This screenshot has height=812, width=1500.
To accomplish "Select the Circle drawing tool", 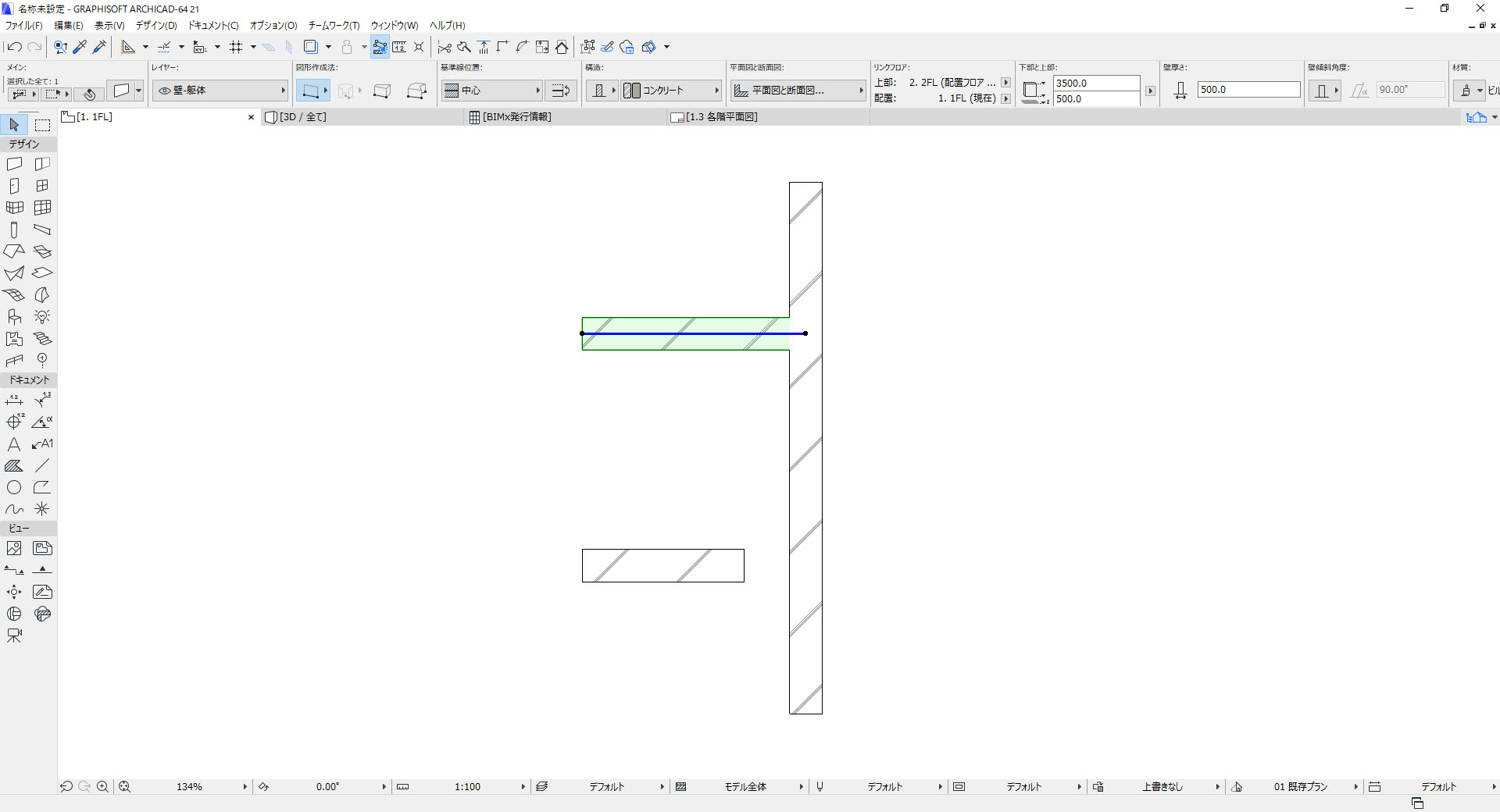I will [14, 487].
